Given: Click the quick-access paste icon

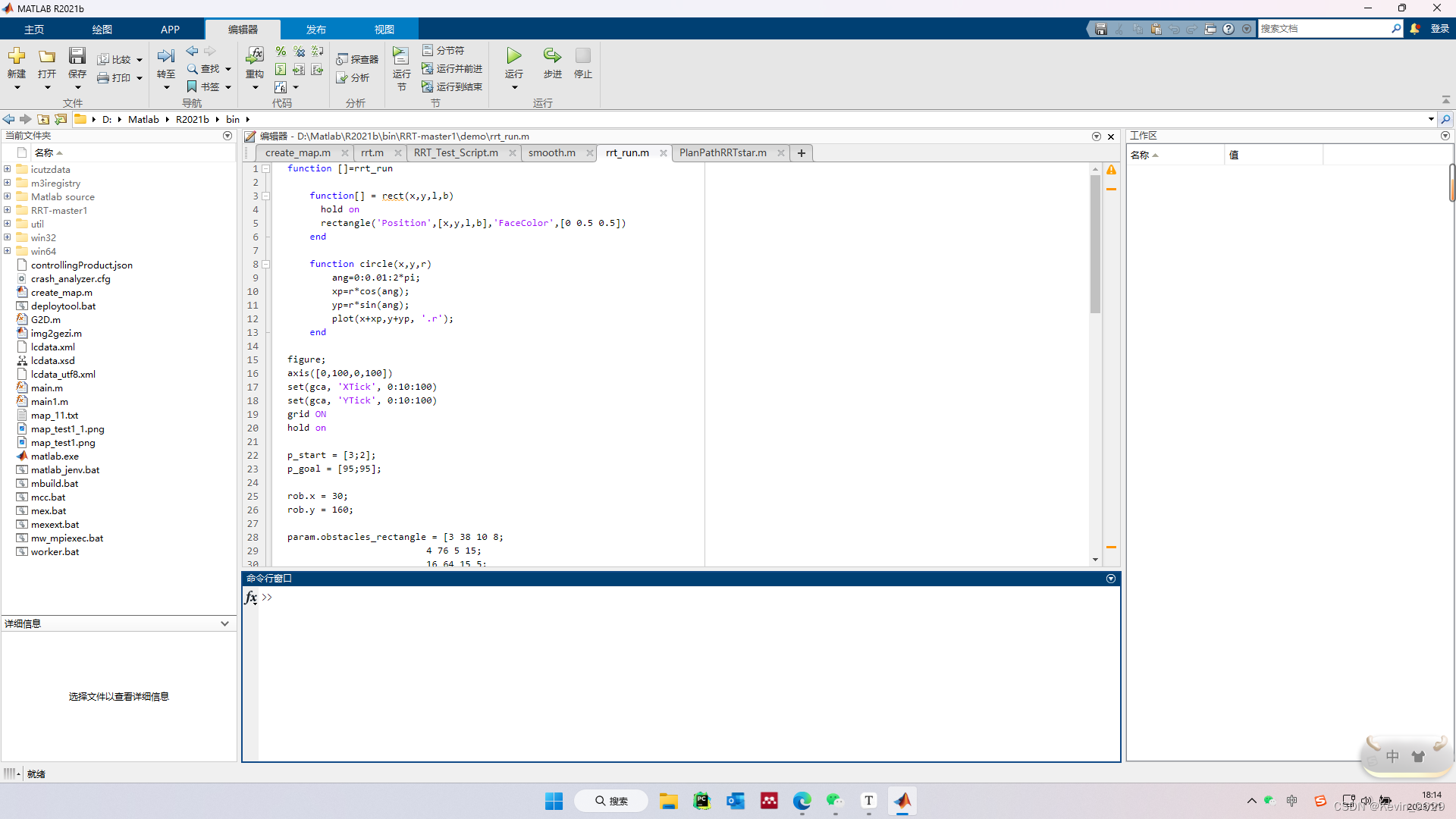Looking at the screenshot, I should 1156,29.
